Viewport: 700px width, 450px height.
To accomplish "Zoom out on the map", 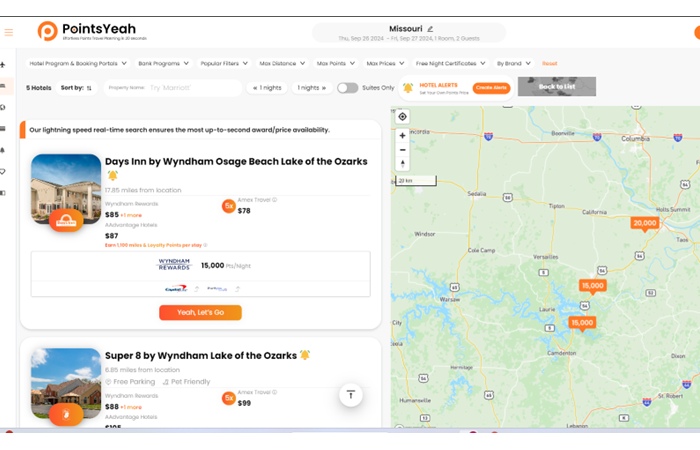I will pos(402,150).
